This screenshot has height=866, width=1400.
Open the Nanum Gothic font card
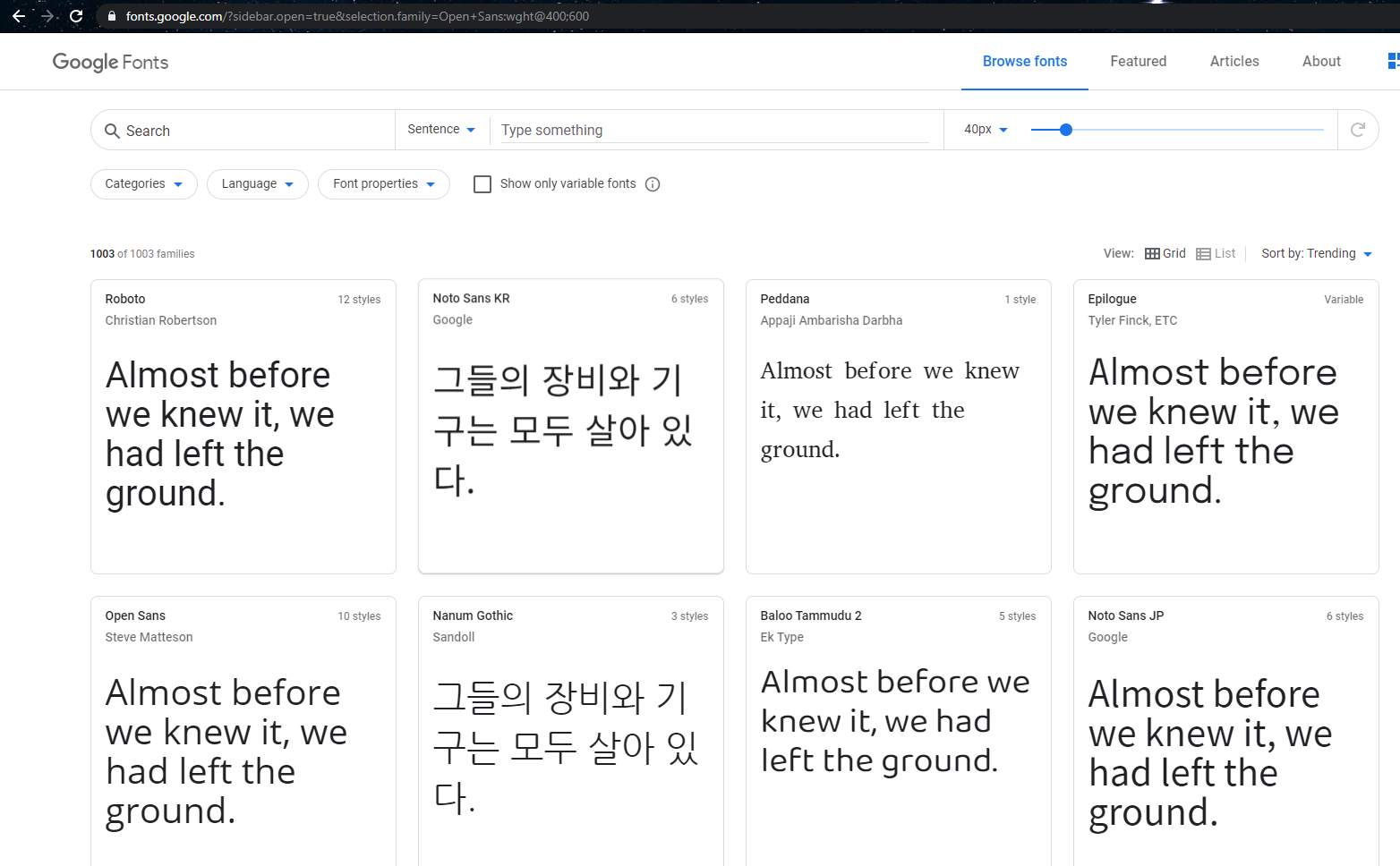[571, 731]
